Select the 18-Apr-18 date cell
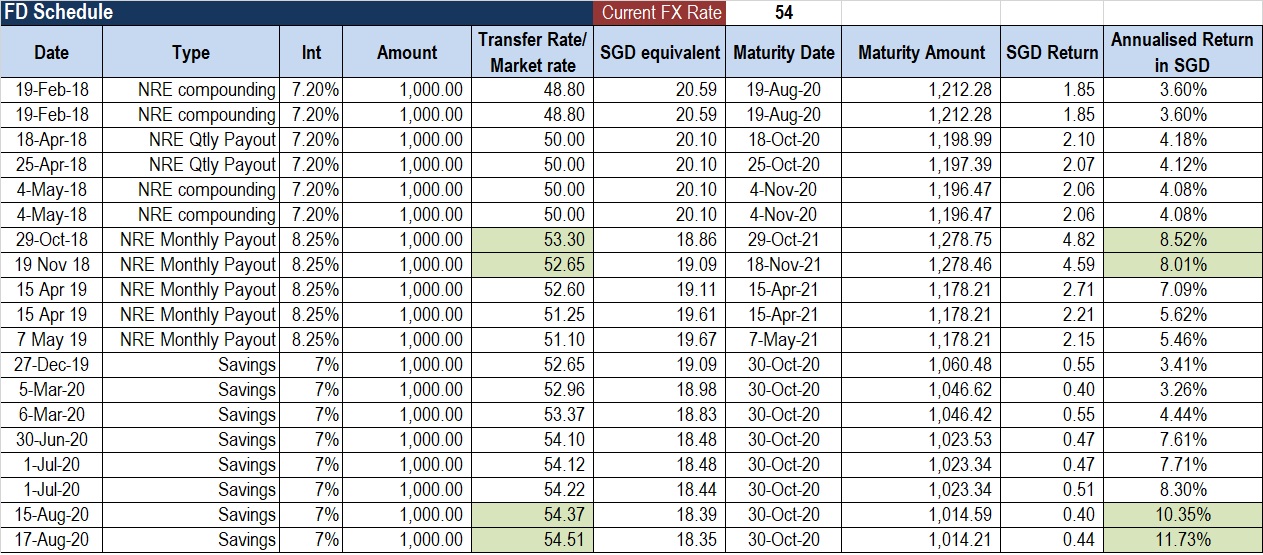Screen dimensions: 1263x555 click(x=51, y=140)
